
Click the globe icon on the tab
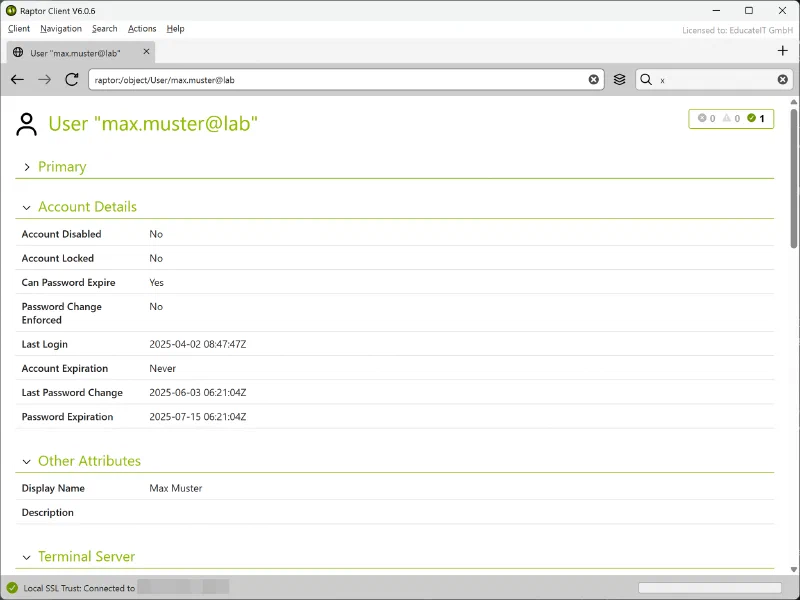18,52
